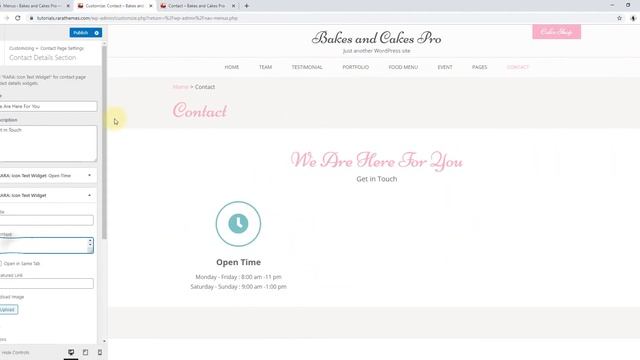
Task: Click the We Are Here For You heading
Action: pos(377,160)
